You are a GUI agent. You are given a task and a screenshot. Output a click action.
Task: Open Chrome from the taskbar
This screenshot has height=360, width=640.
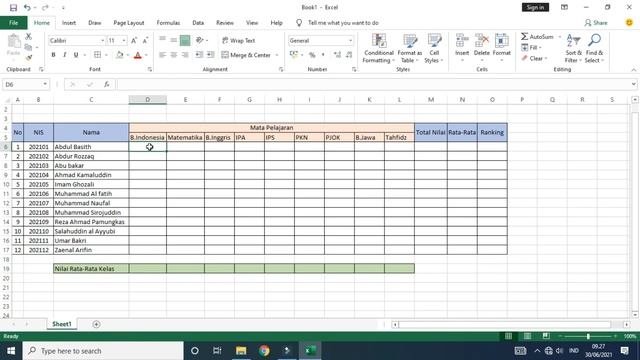264,351
